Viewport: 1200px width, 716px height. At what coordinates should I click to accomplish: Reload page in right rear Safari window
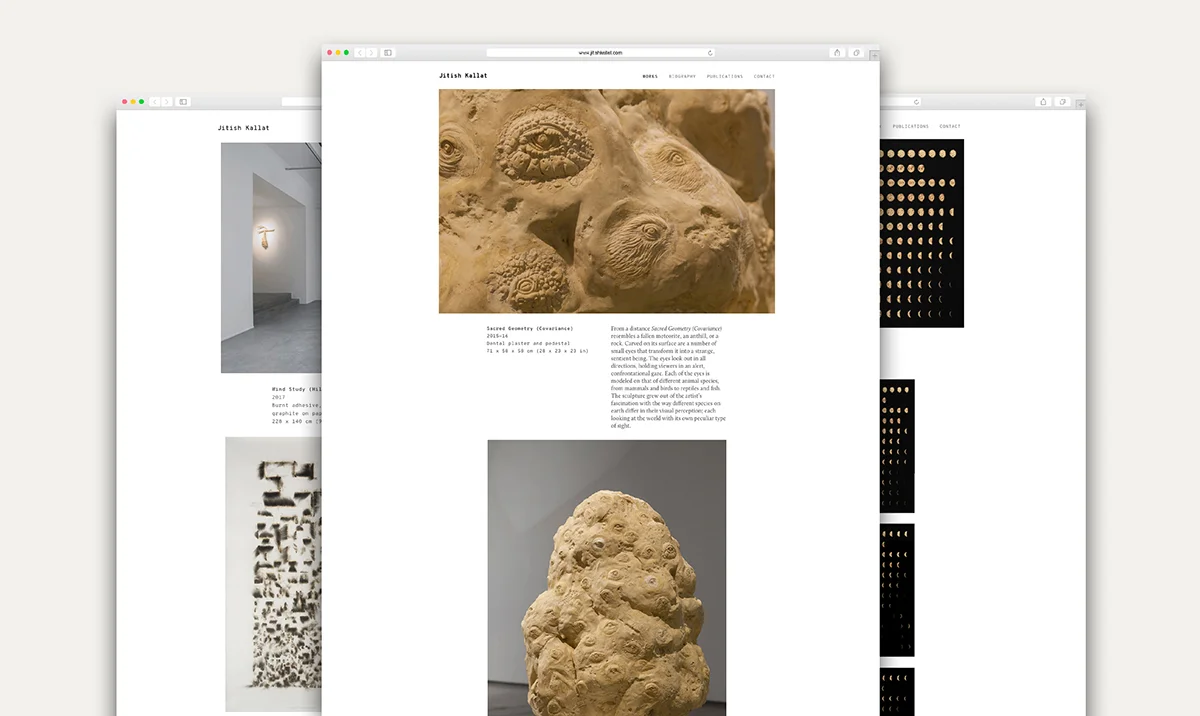[x=915, y=101]
